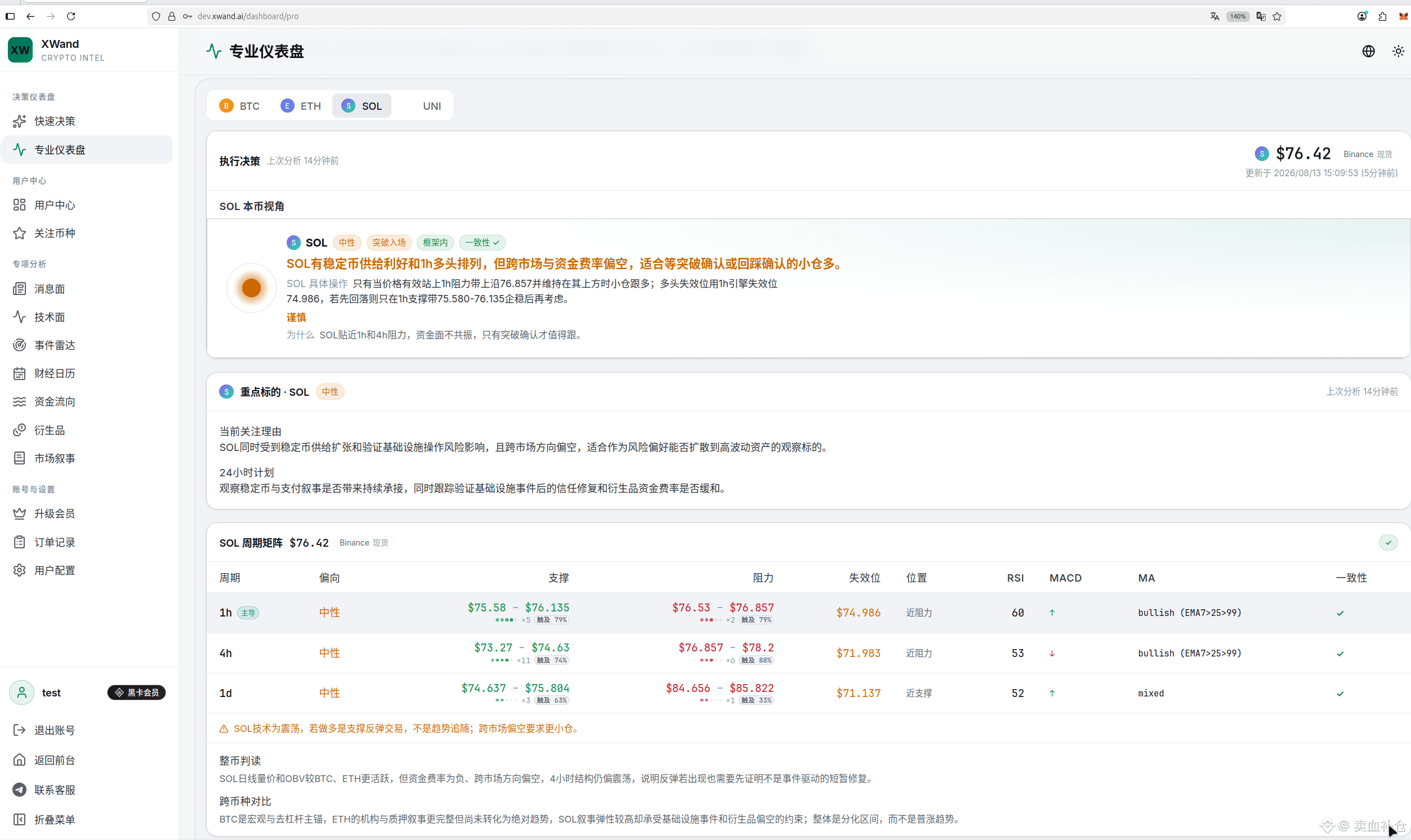The image size is (1411, 840).
Task: Reload the page in browser
Action: point(71,16)
